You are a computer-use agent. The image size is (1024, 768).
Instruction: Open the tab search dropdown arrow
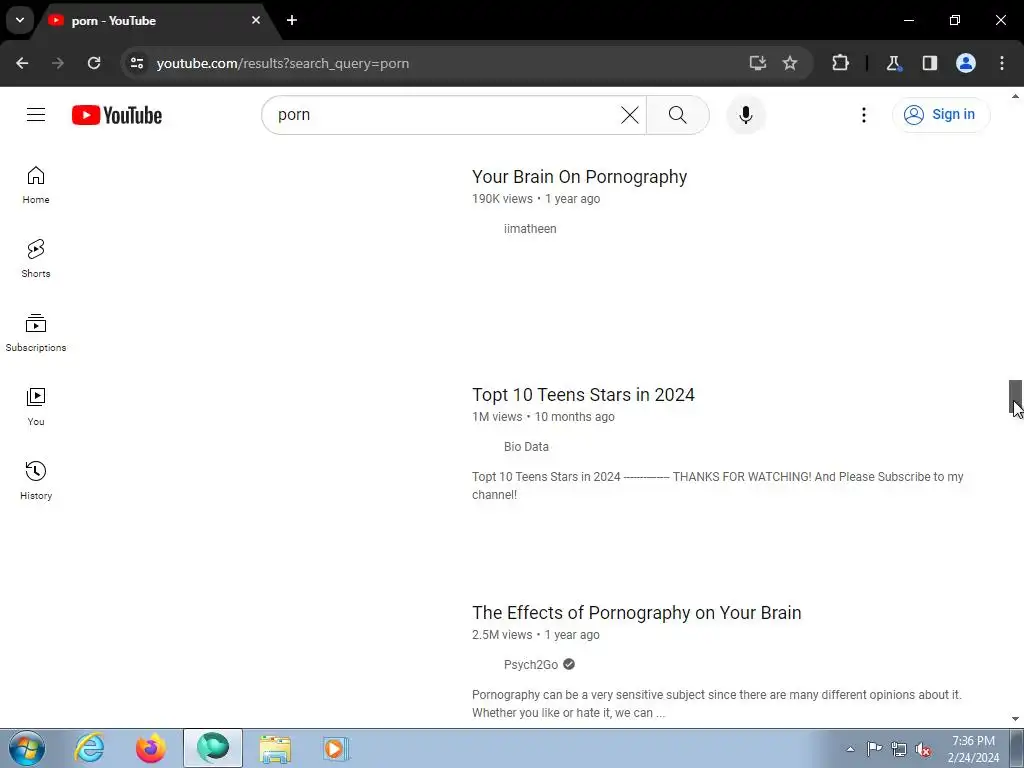[x=20, y=20]
